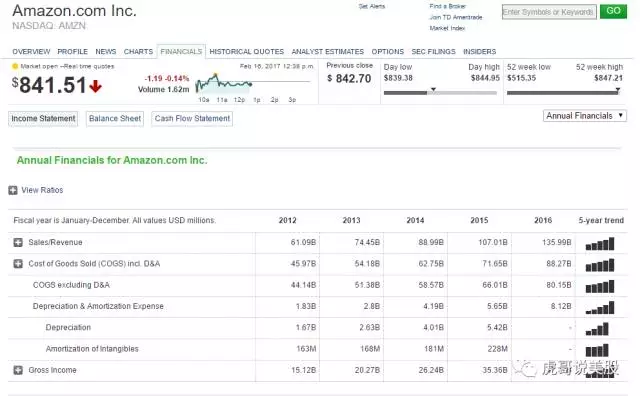Click Sales/Revenue 5-year trend bar chart
Image resolution: width=640 pixels, height=396 pixels.
[x=600, y=244]
